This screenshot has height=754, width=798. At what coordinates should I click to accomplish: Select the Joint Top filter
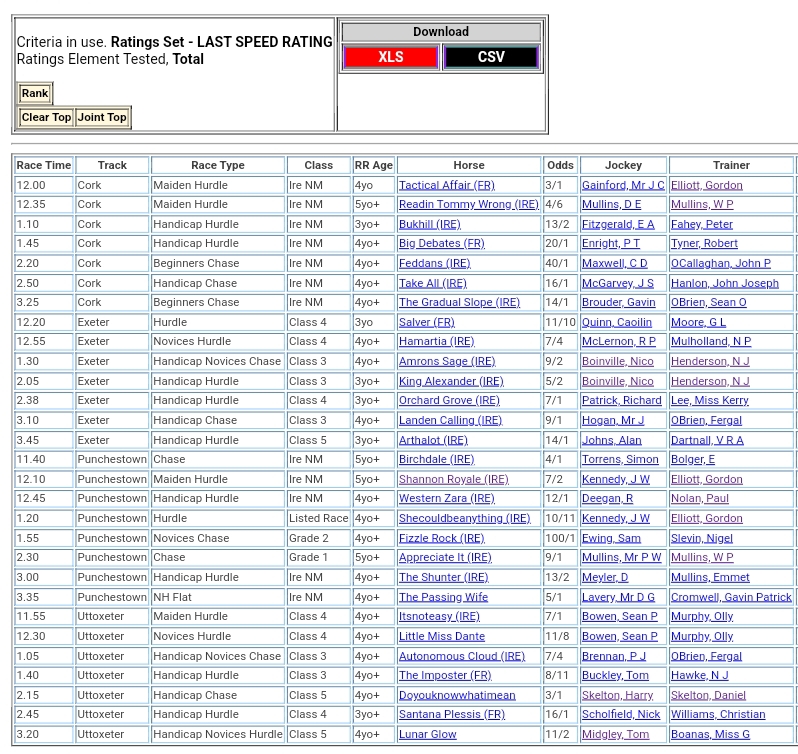pyautogui.click(x=102, y=118)
